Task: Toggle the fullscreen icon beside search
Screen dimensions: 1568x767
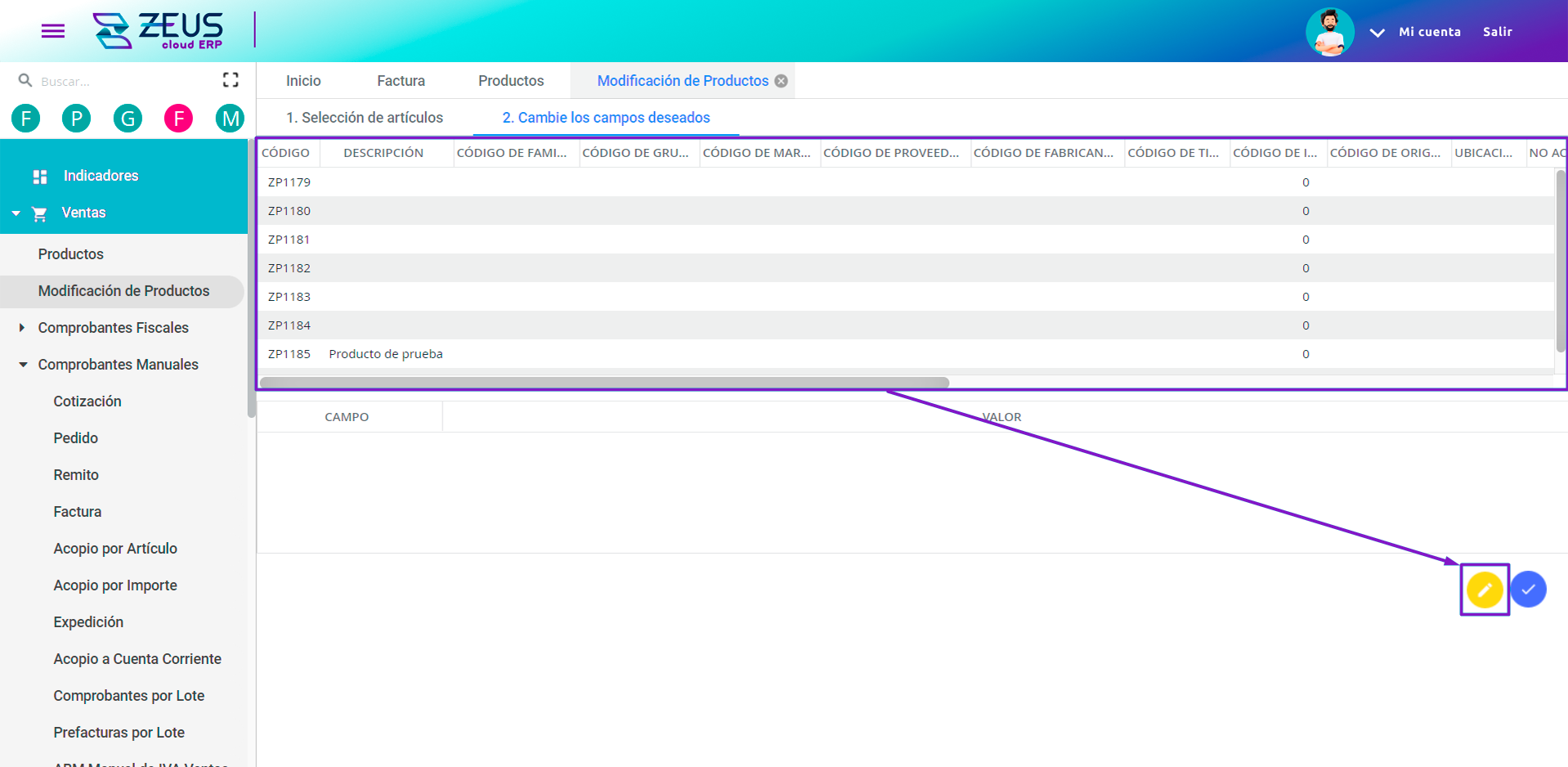Action: coord(231,80)
